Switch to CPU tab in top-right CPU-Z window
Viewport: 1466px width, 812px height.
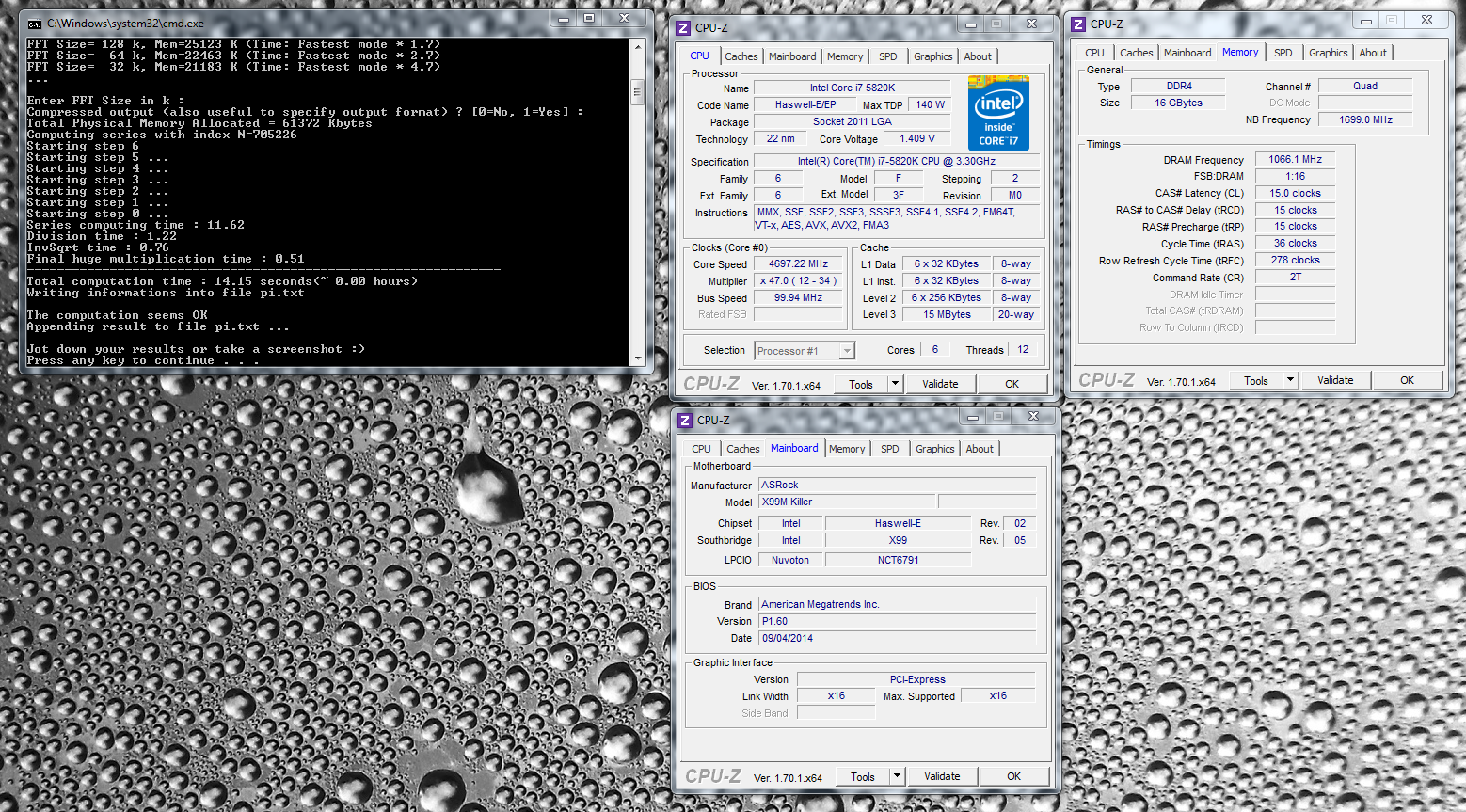point(1094,53)
